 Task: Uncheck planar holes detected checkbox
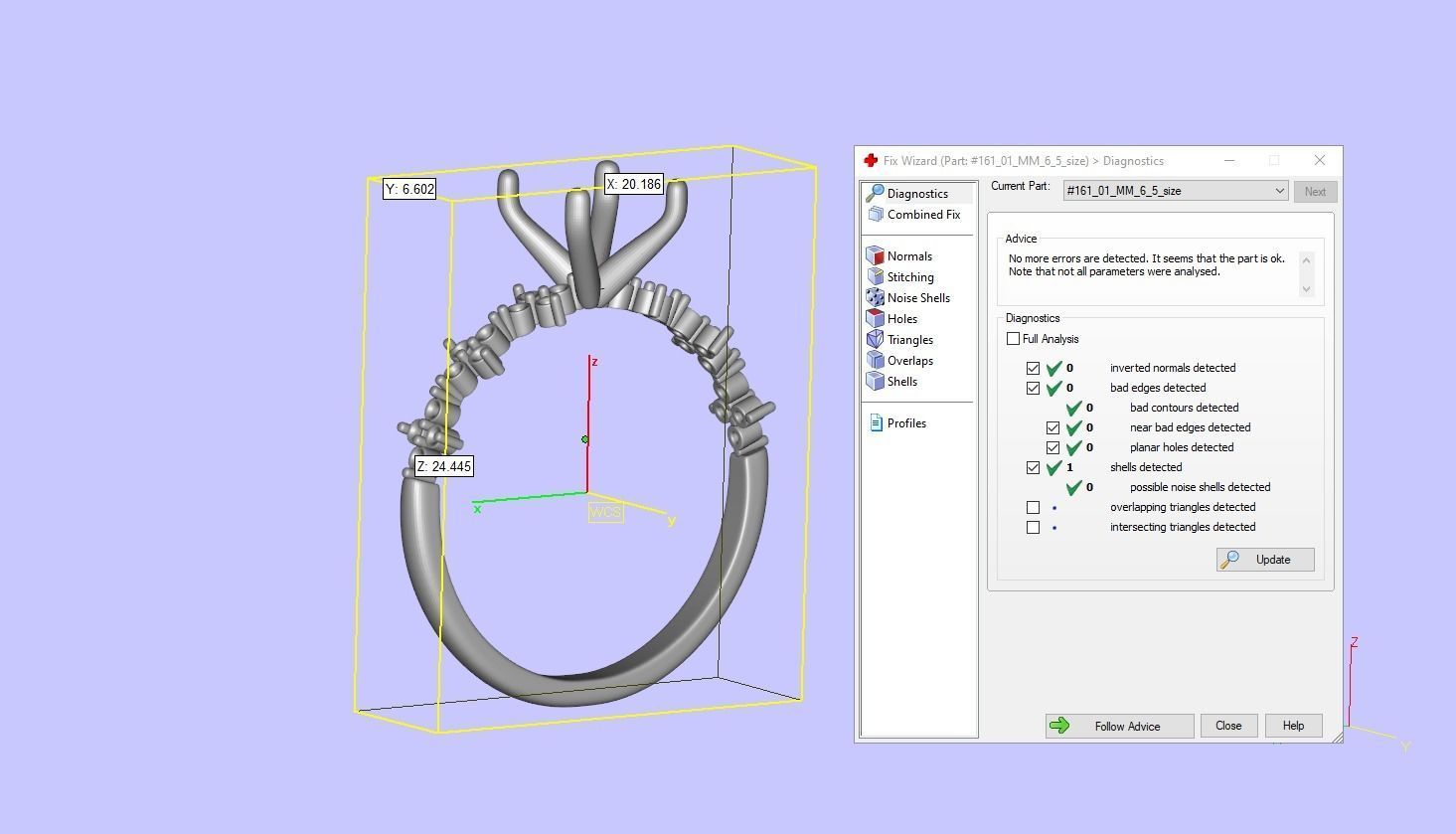1053,447
